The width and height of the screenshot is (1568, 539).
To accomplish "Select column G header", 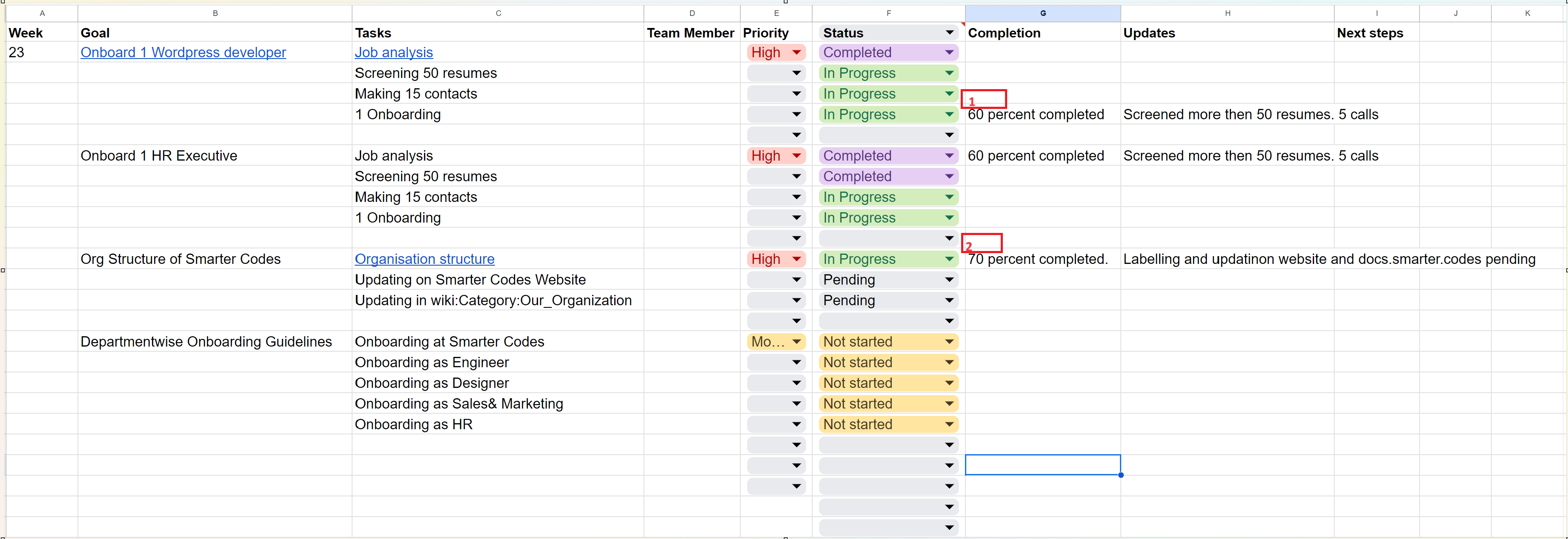I will [x=1043, y=13].
